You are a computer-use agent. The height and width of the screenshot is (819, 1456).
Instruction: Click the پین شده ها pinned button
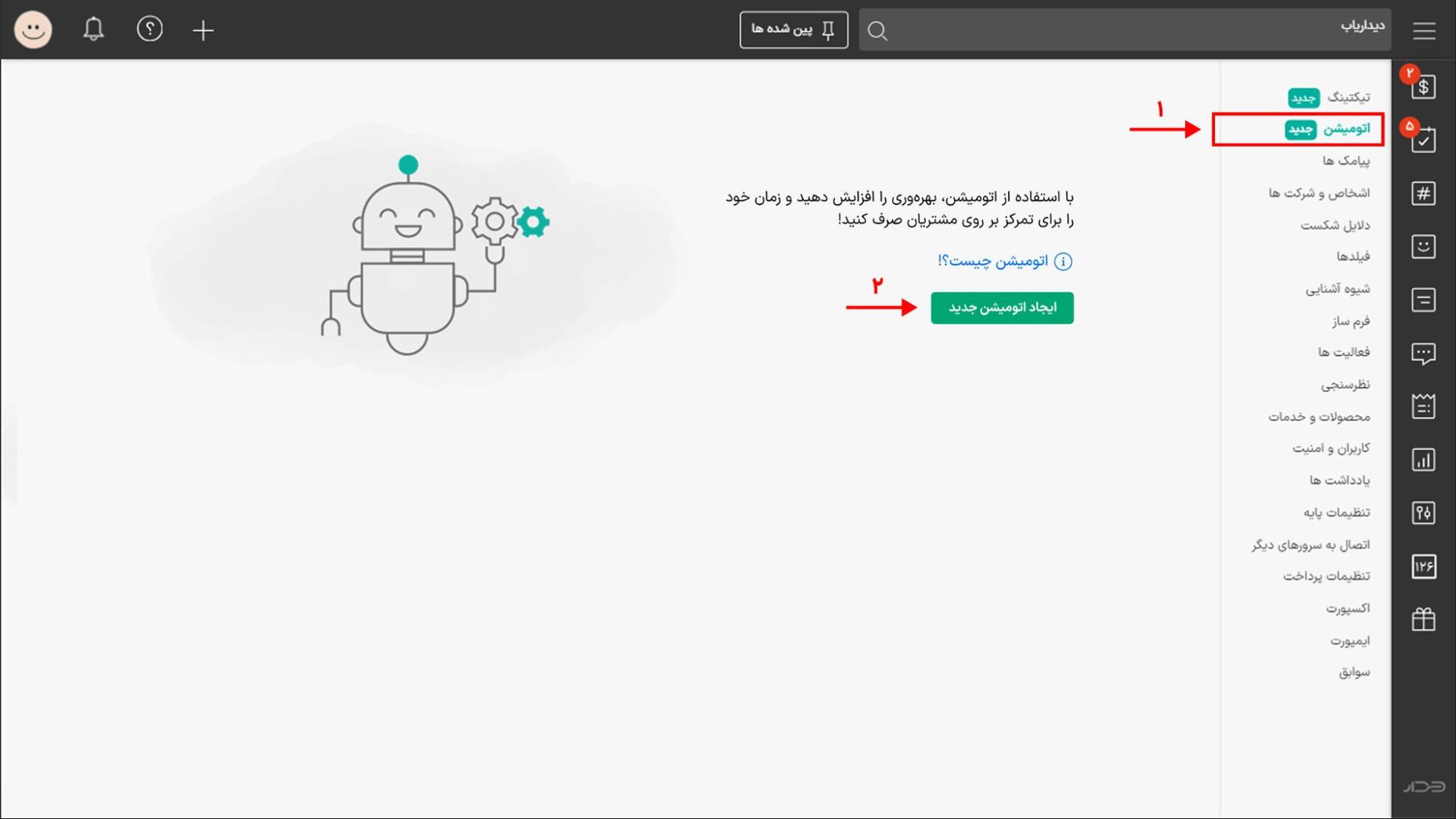[x=793, y=30]
